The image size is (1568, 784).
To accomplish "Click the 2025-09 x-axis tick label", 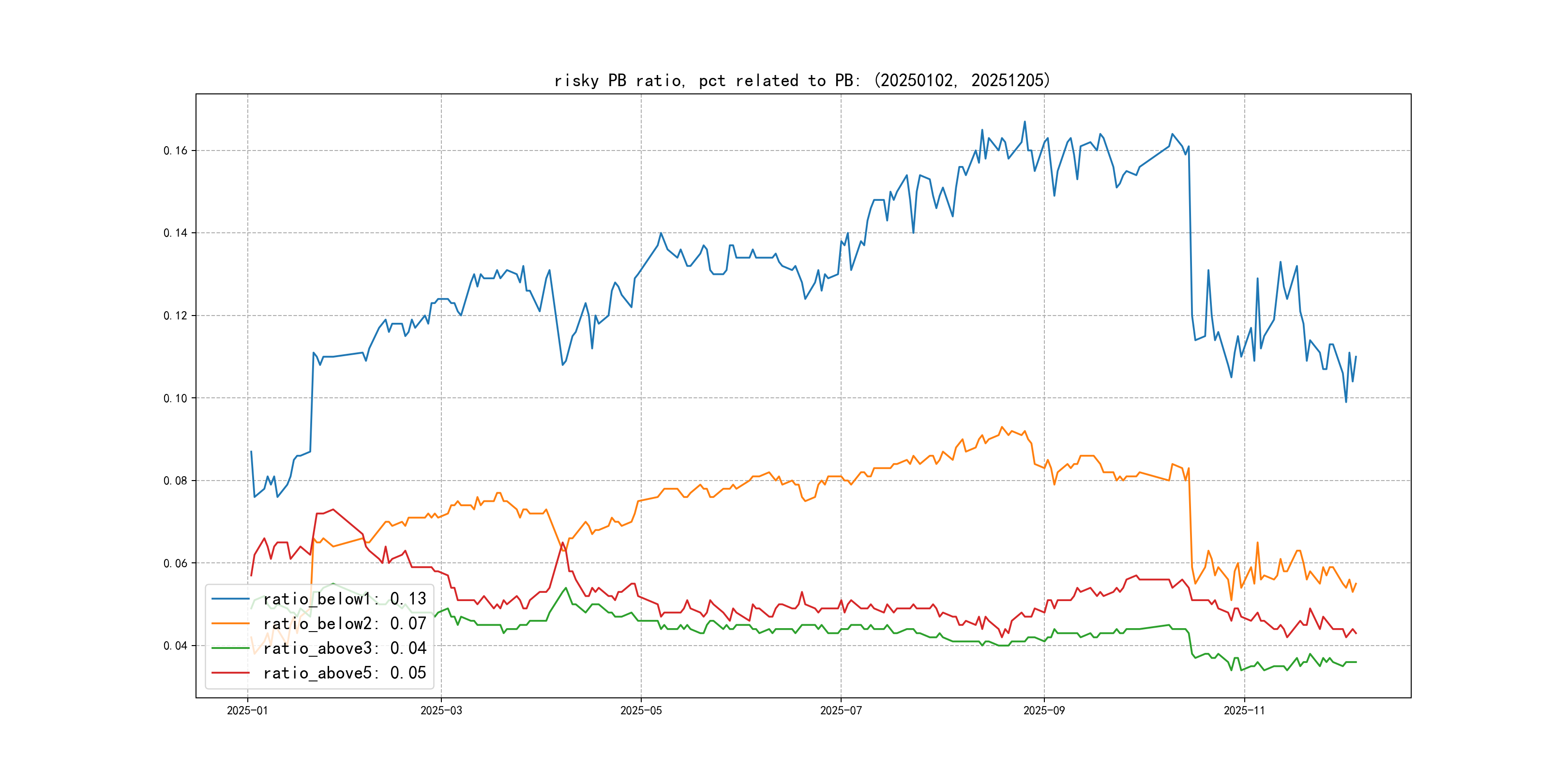I will (x=1044, y=710).
